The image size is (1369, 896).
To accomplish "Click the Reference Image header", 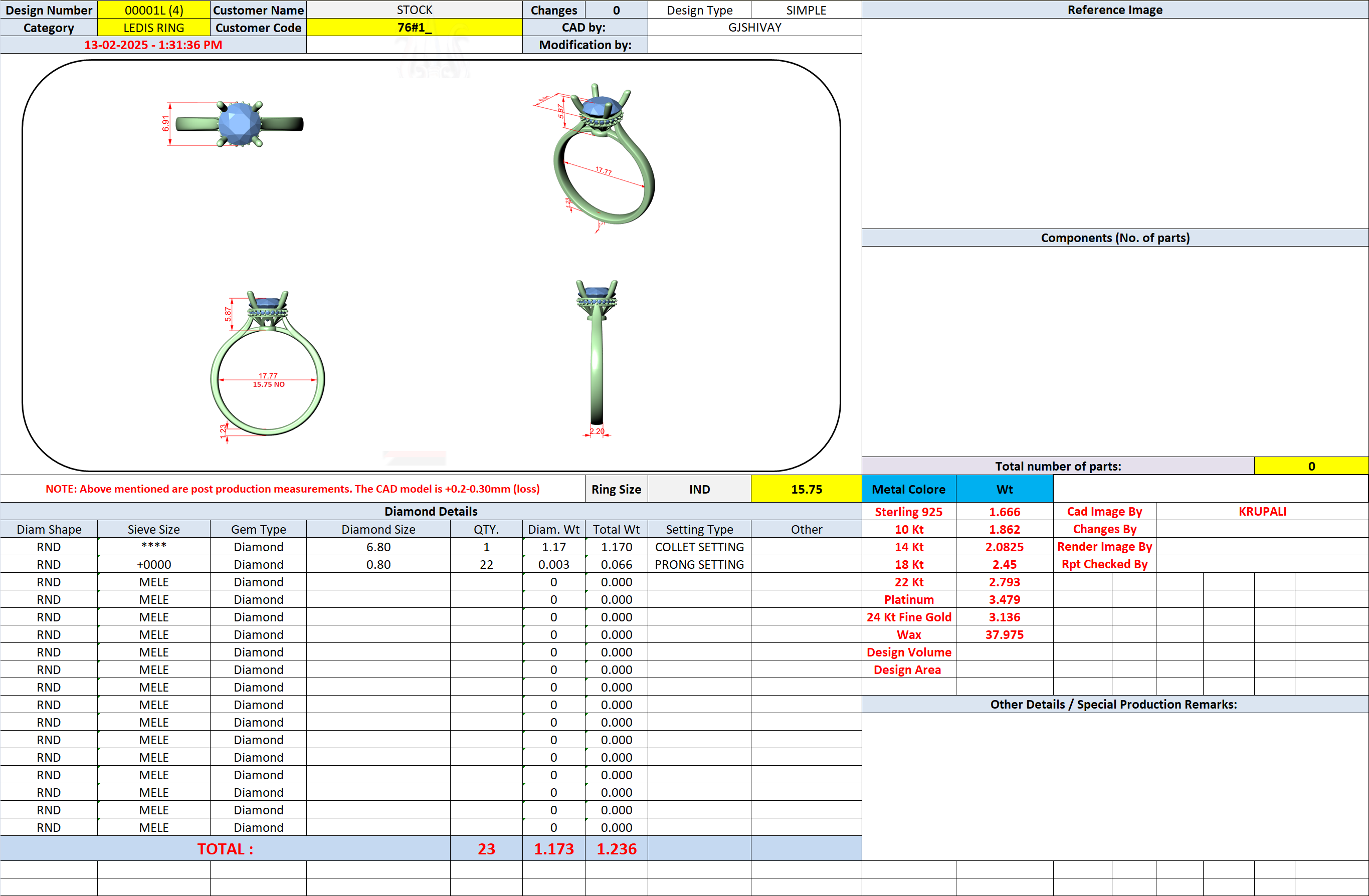I will click(x=1115, y=10).
